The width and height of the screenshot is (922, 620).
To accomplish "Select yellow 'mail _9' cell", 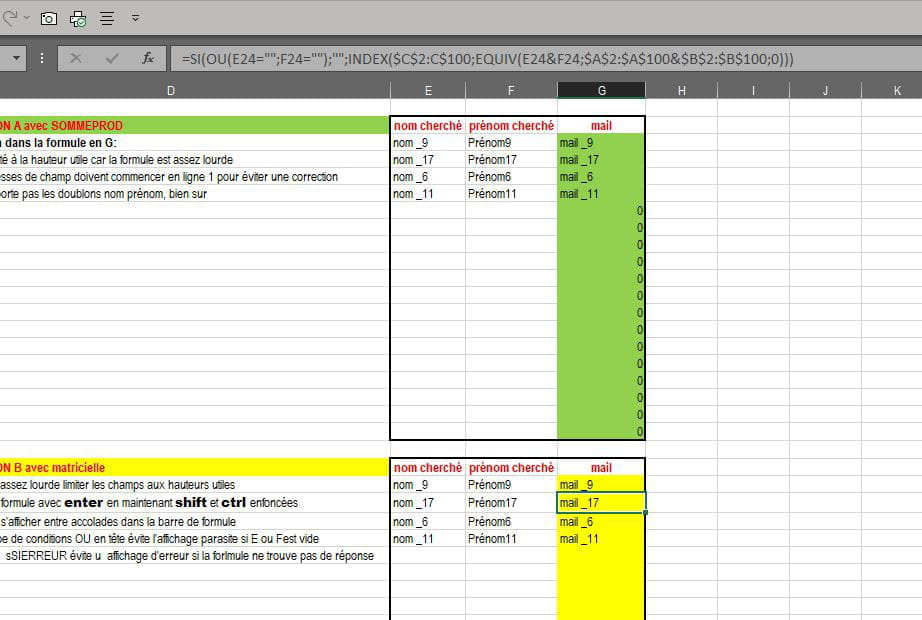I will click(601, 485).
